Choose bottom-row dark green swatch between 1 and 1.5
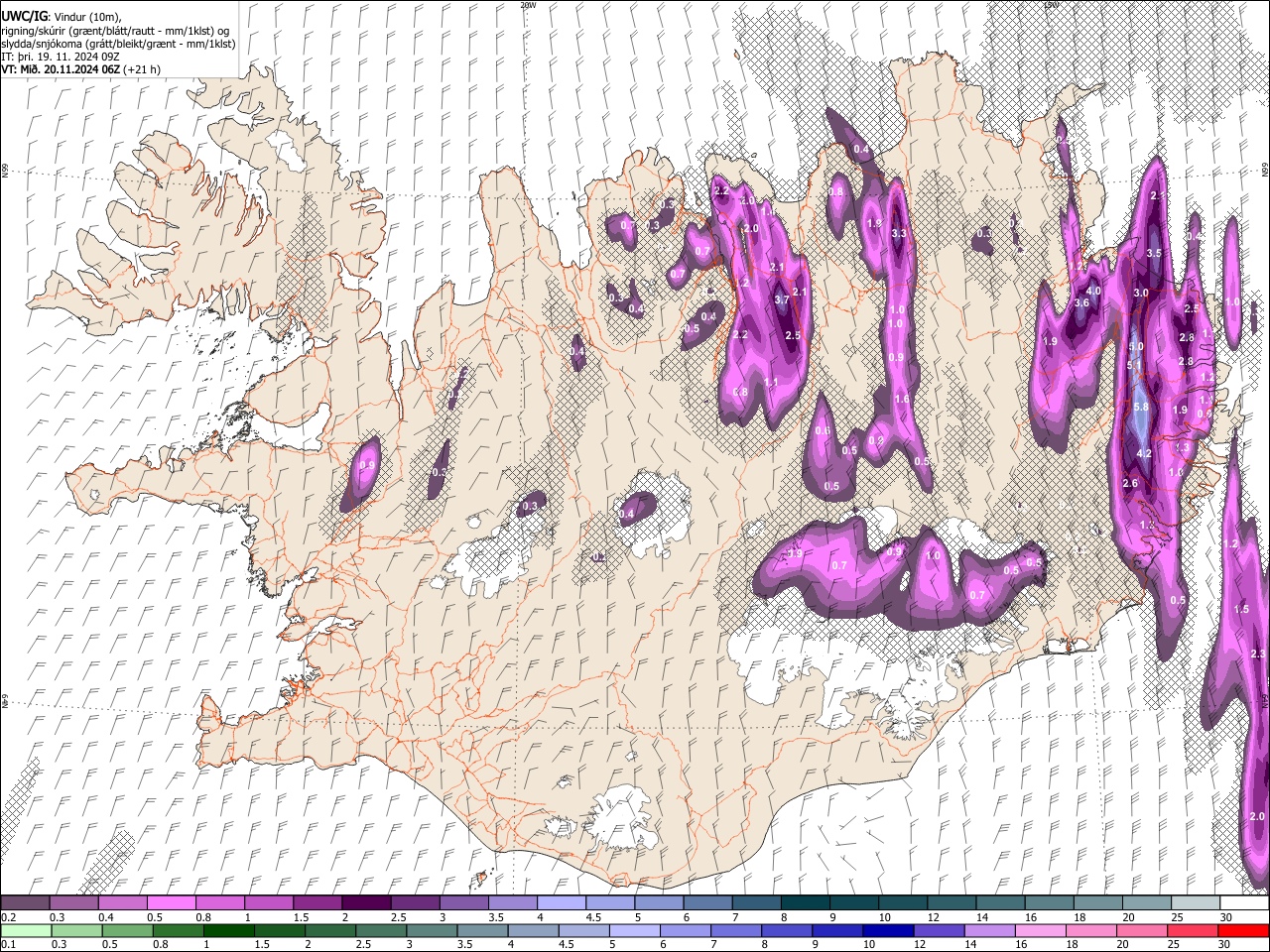The height and width of the screenshot is (952, 1270). (x=228, y=930)
